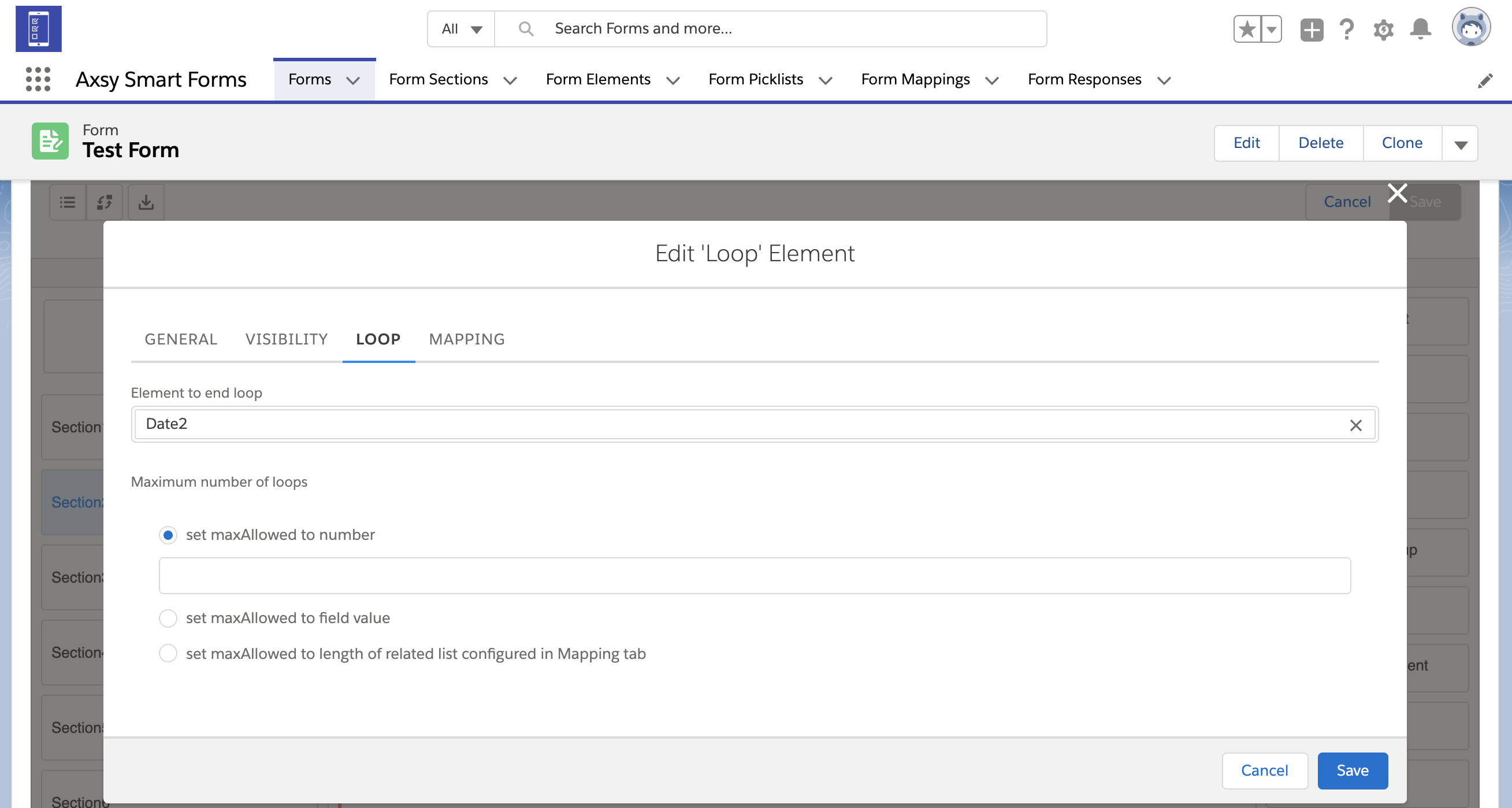Screen dimensions: 1512x808
Task: Switch to the MAPPING tab
Action: (x=467, y=339)
